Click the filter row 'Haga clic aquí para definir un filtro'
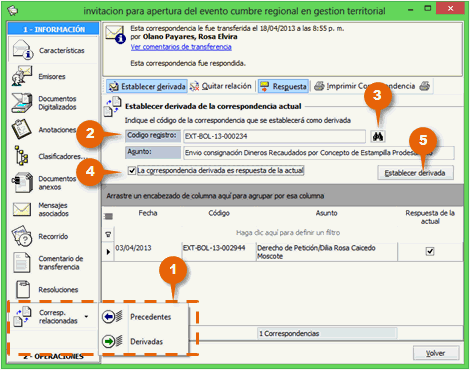 click(288, 233)
